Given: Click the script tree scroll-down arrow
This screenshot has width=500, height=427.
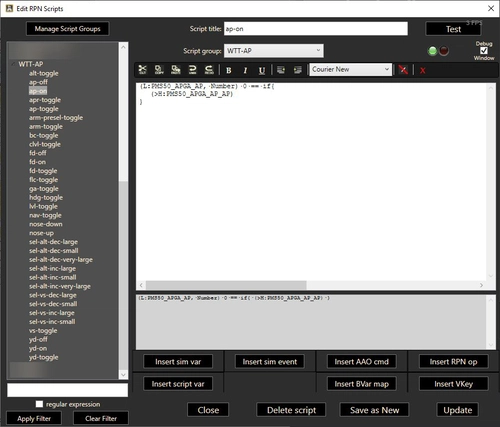Looking at the screenshot, I should tap(123, 375).
